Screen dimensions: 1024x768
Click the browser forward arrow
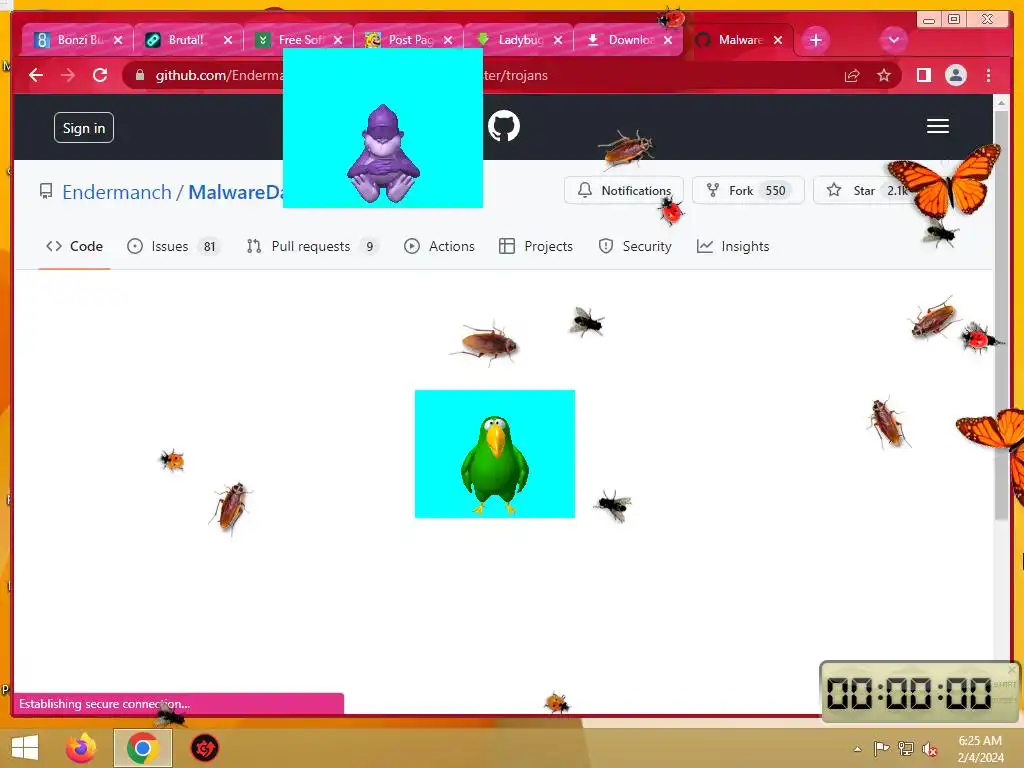tap(68, 75)
